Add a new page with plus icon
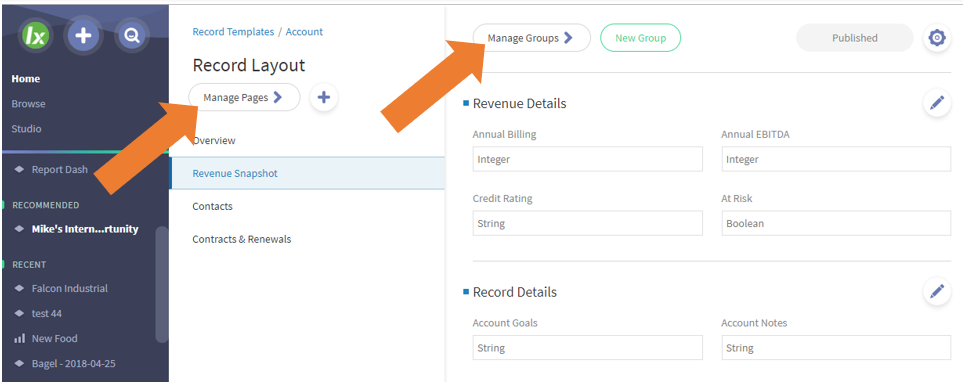 click(x=324, y=97)
